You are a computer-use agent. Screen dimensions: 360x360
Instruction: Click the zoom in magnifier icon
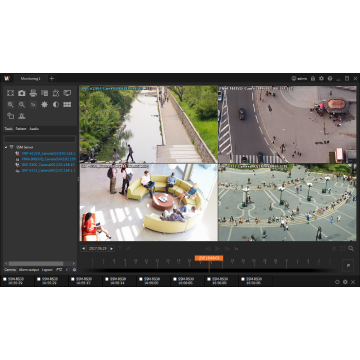point(11,105)
